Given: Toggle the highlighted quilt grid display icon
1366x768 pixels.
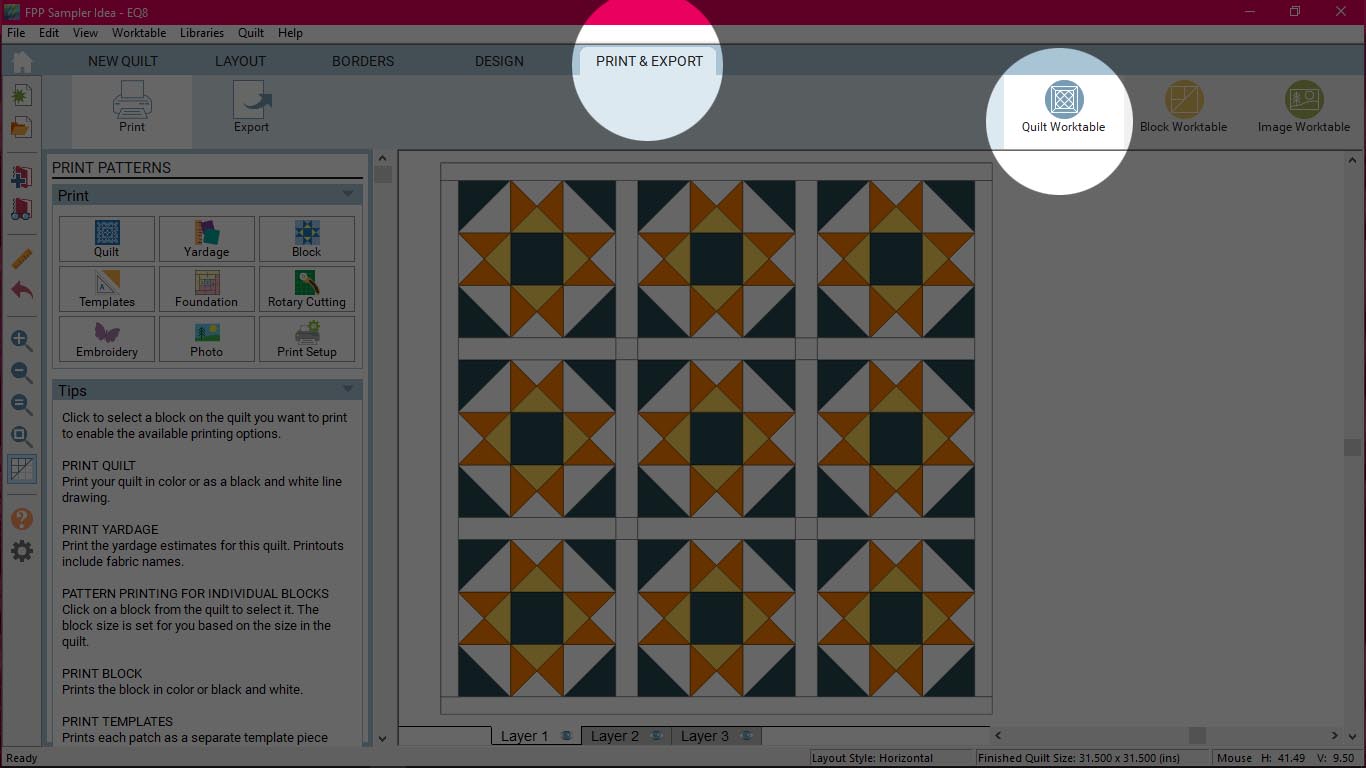Looking at the screenshot, I should [21, 469].
